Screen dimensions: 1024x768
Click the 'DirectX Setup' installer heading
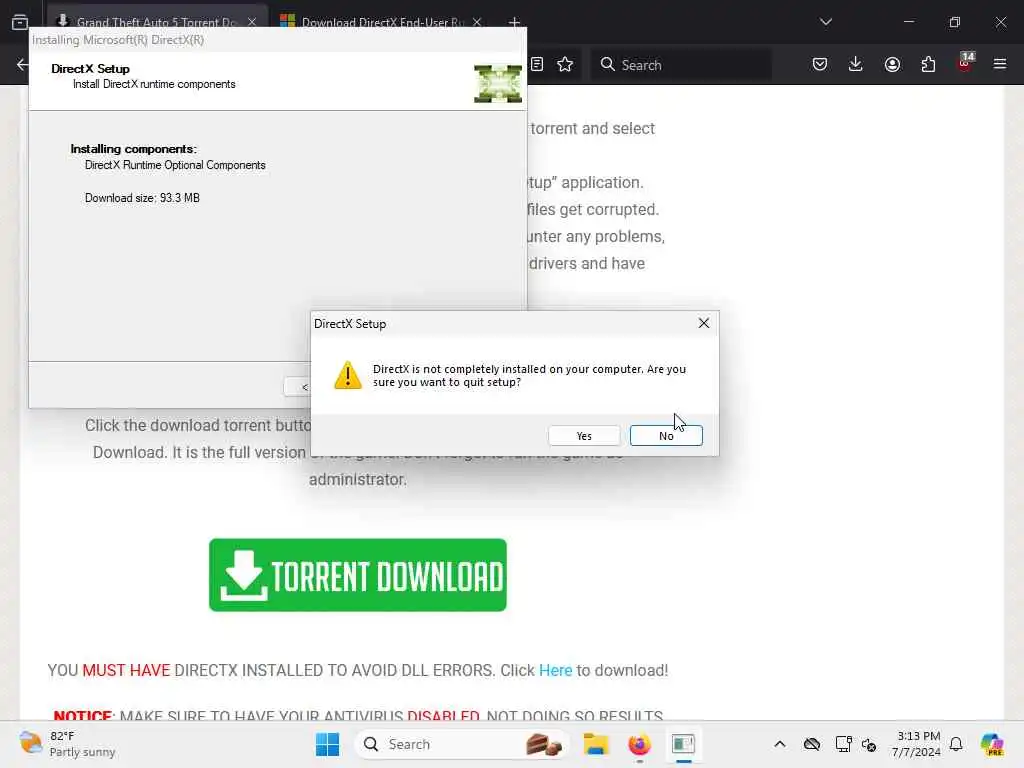click(90, 69)
